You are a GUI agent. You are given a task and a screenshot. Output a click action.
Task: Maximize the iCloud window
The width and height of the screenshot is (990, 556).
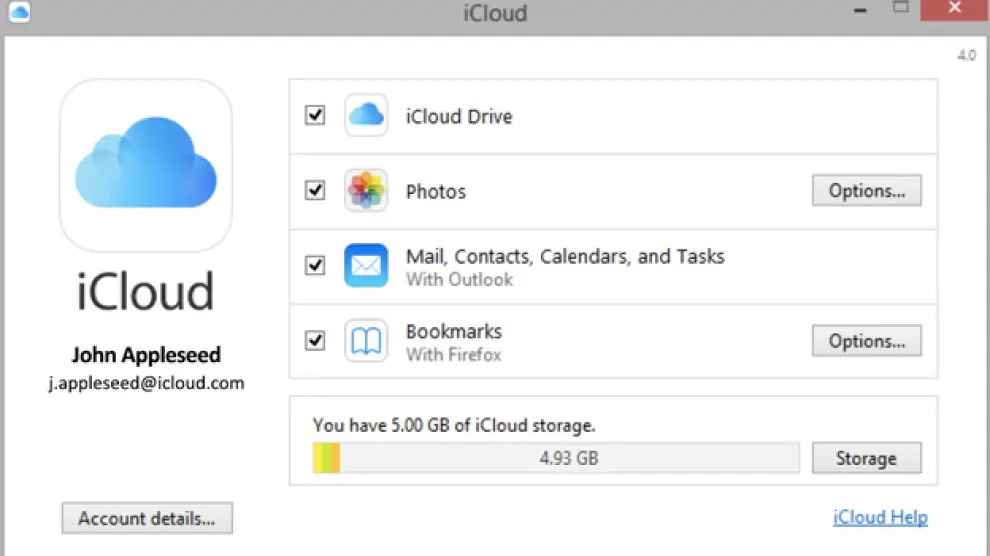902,10
